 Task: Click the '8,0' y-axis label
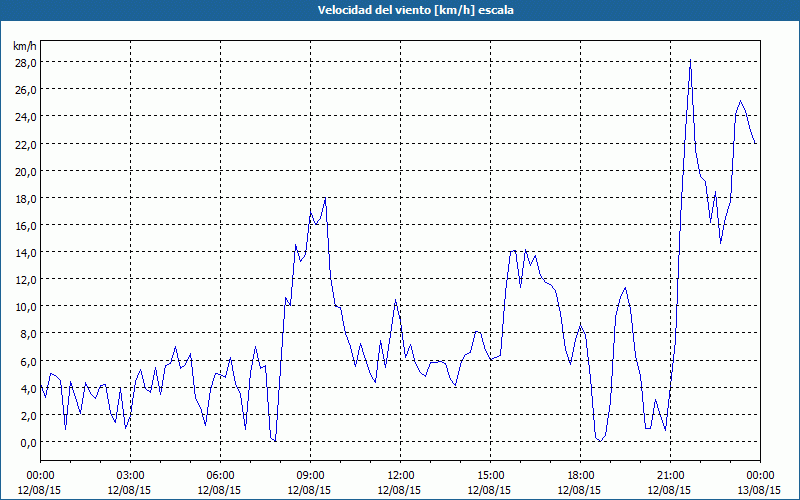28,334
